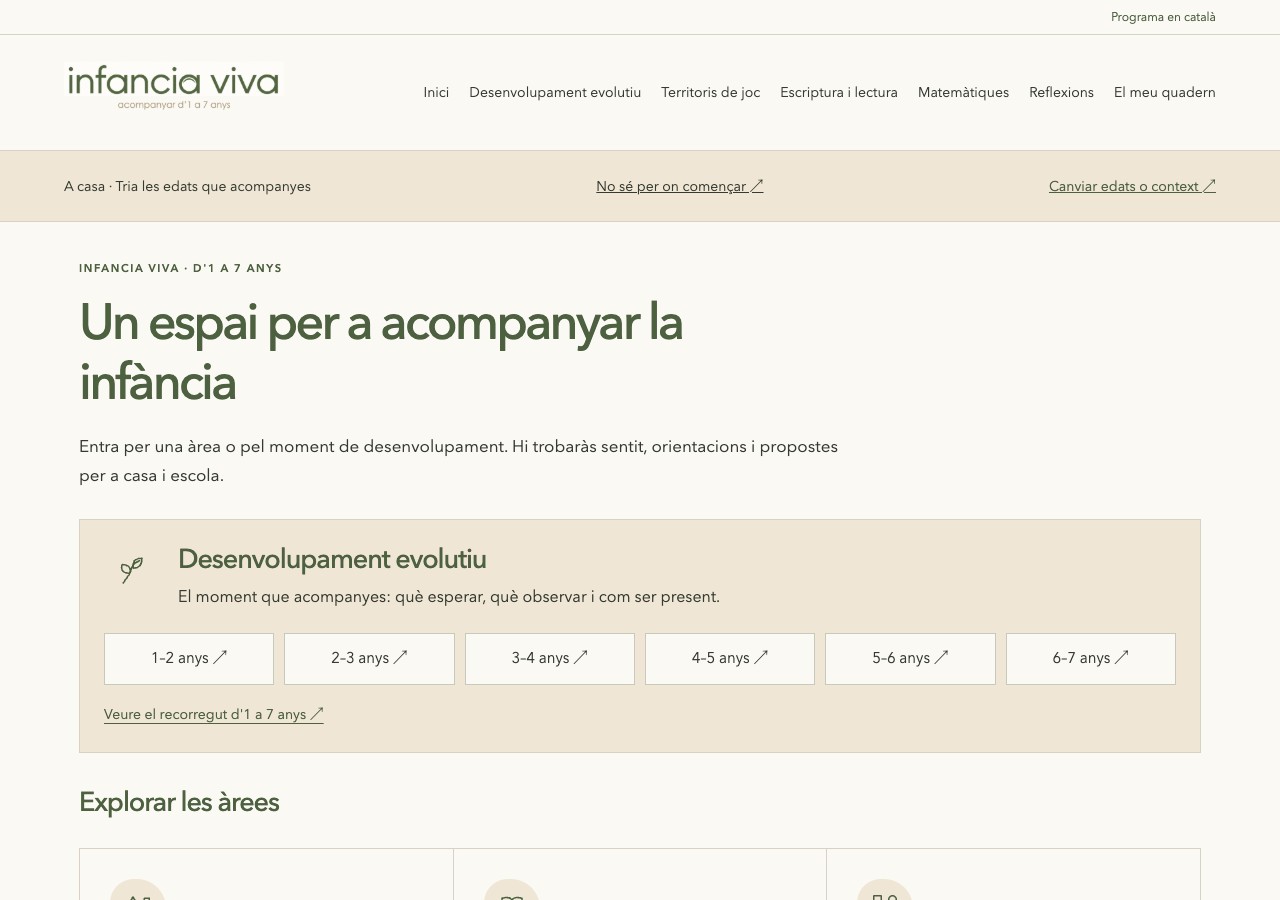Open El meu quadern
The height and width of the screenshot is (900, 1280).
click(1165, 93)
